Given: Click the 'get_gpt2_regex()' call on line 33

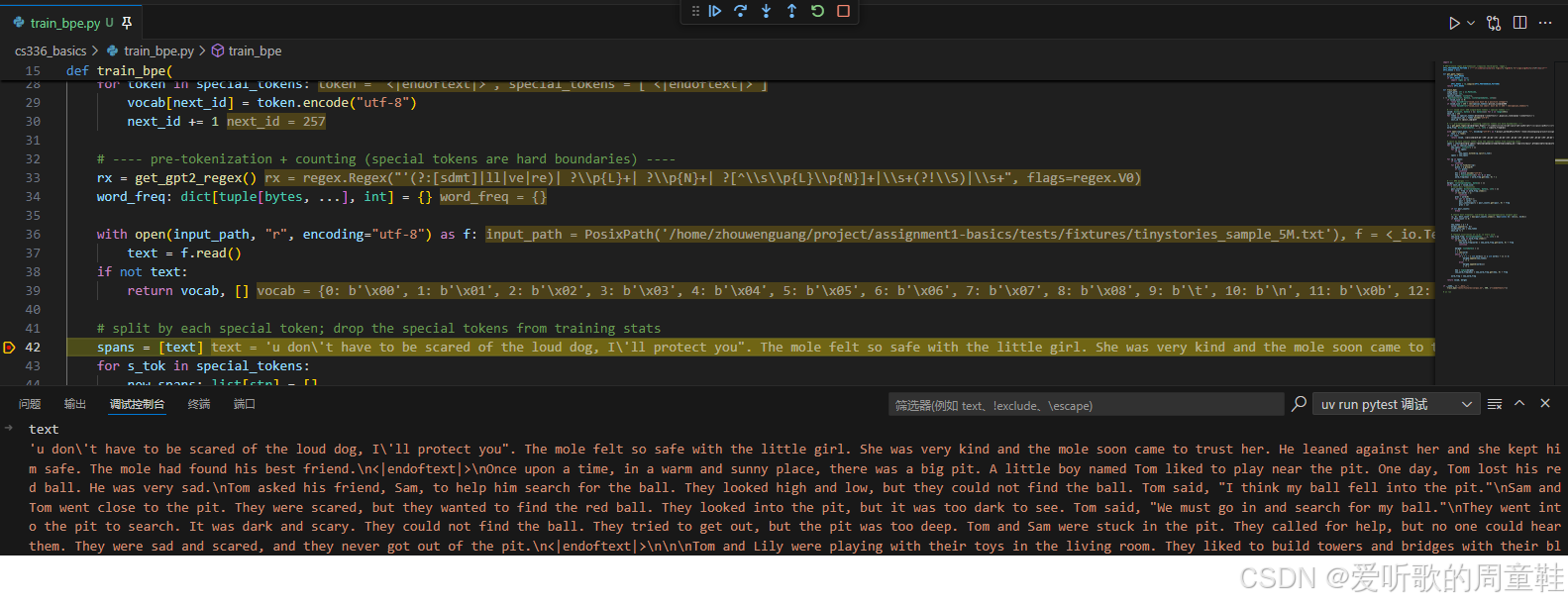Looking at the screenshot, I should click(196, 178).
